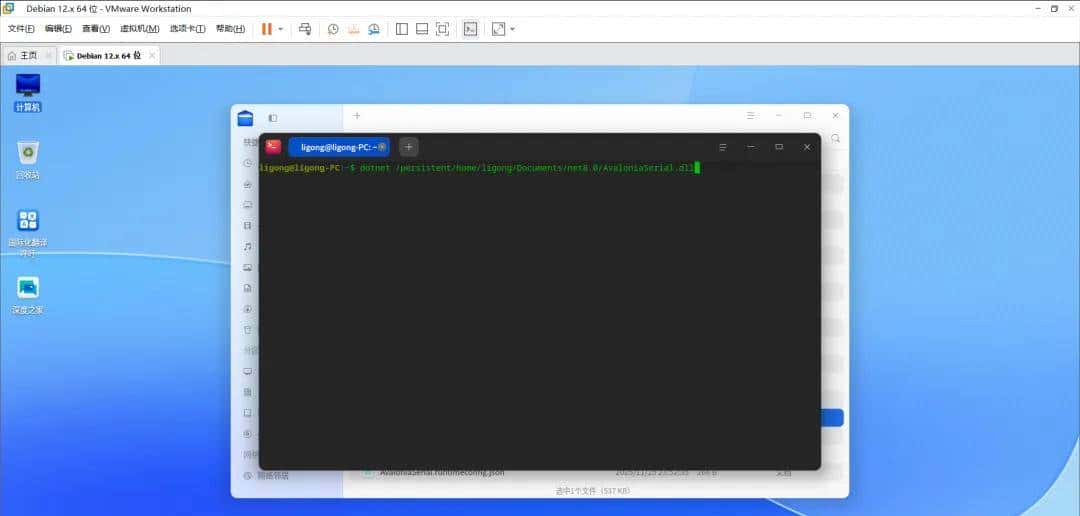
Task: Pause the virtual machine
Action: tap(267, 29)
